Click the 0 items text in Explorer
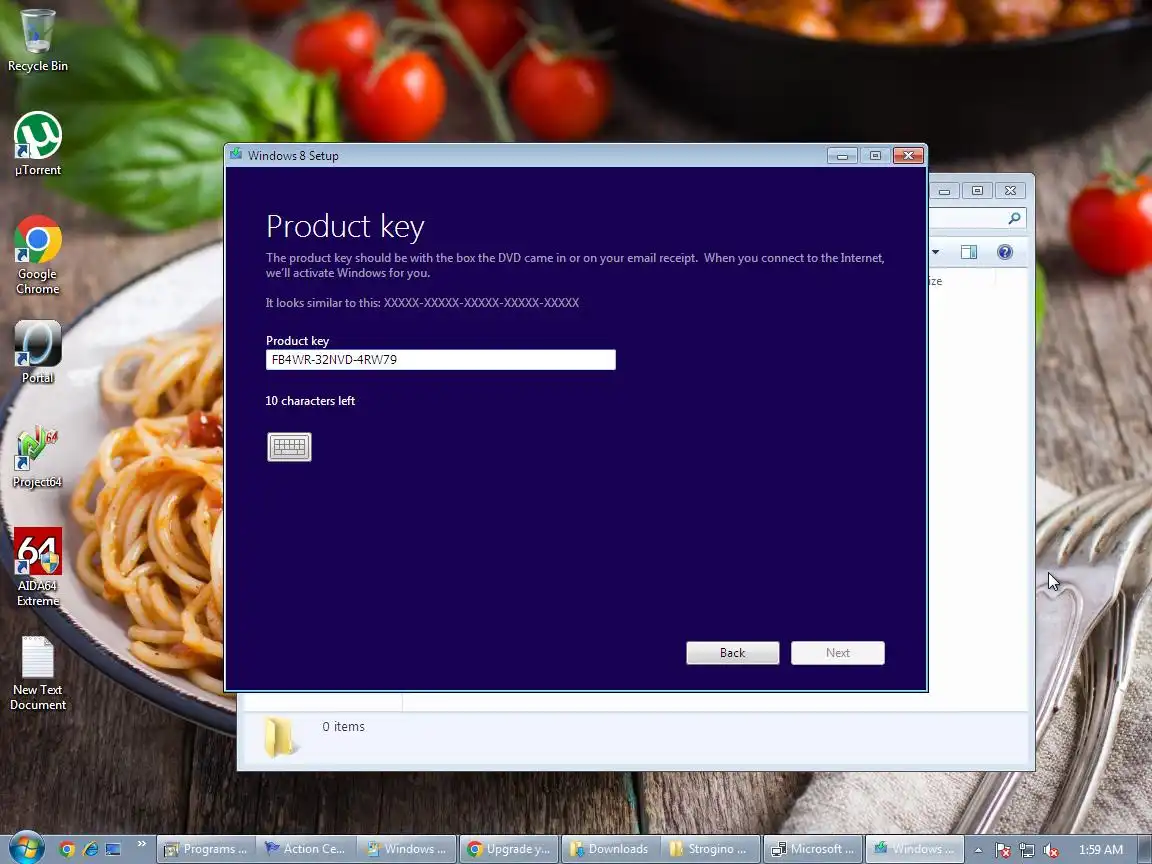Screen dimensions: 1152x864 pos(343,726)
